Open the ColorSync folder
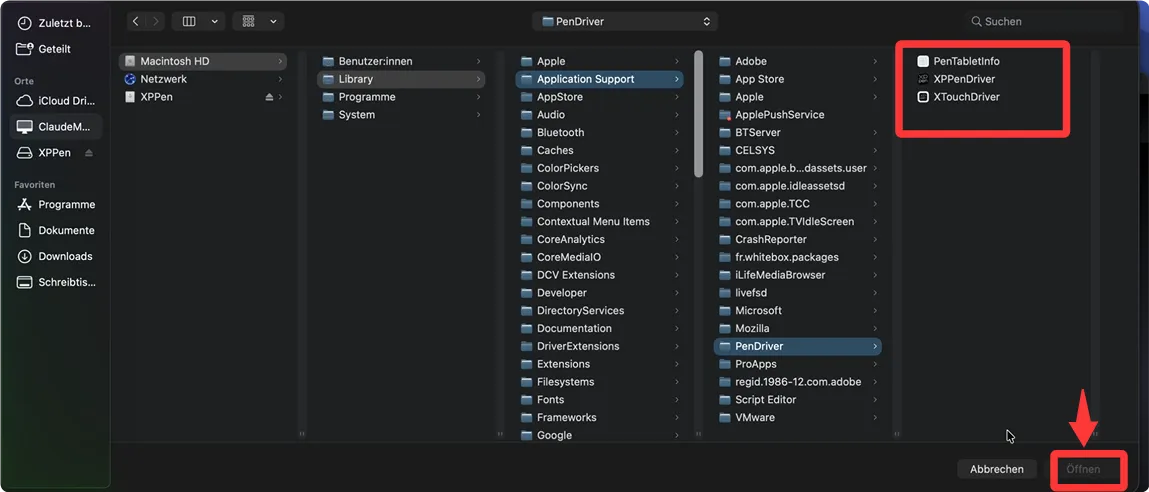This screenshot has width=1149, height=492. tap(599, 186)
